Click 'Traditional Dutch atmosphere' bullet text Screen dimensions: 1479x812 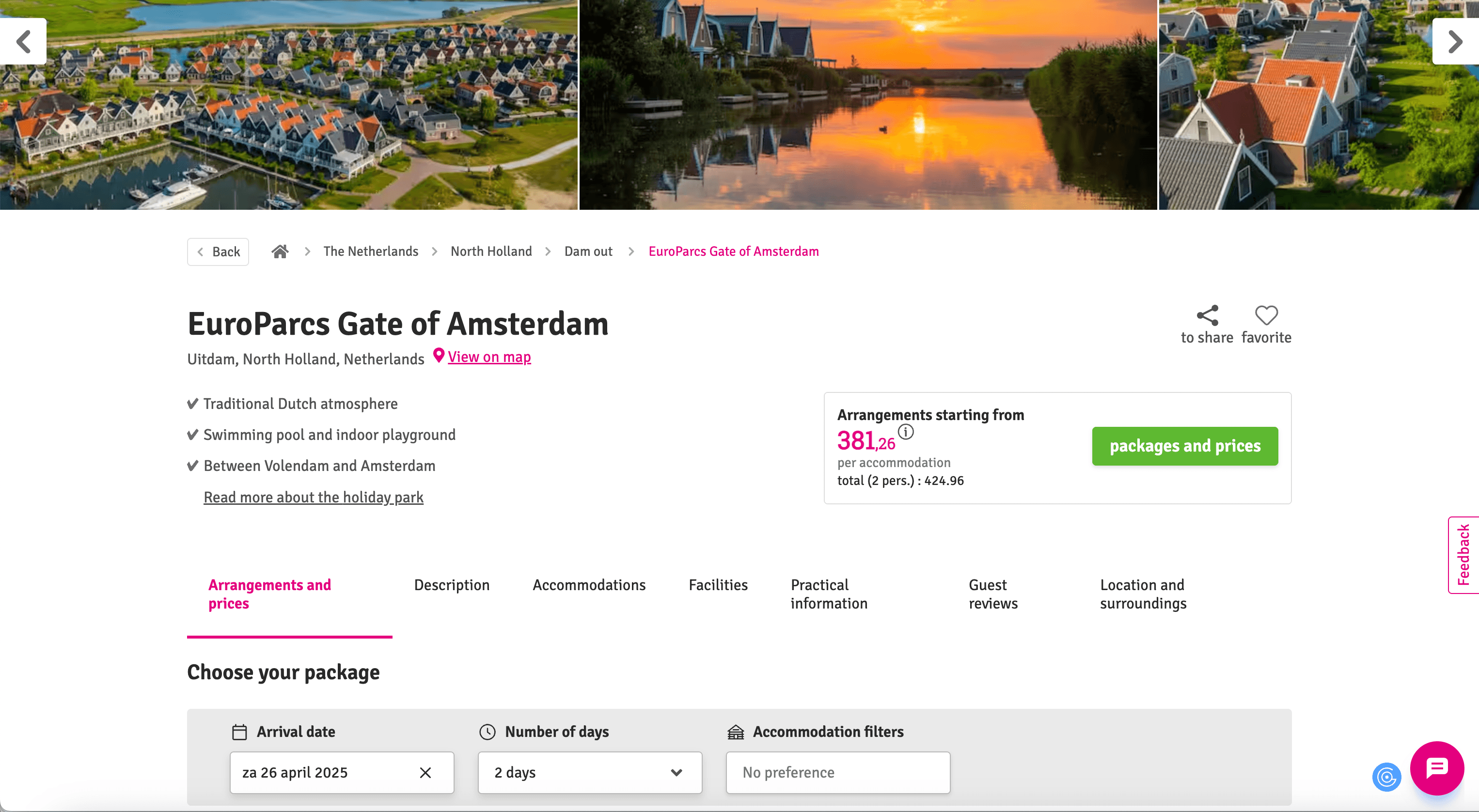300,404
